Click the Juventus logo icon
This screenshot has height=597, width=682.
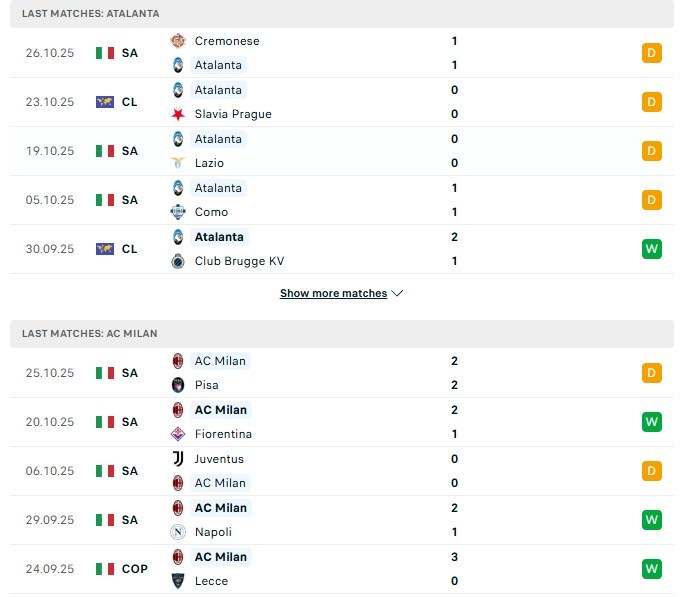(x=178, y=459)
